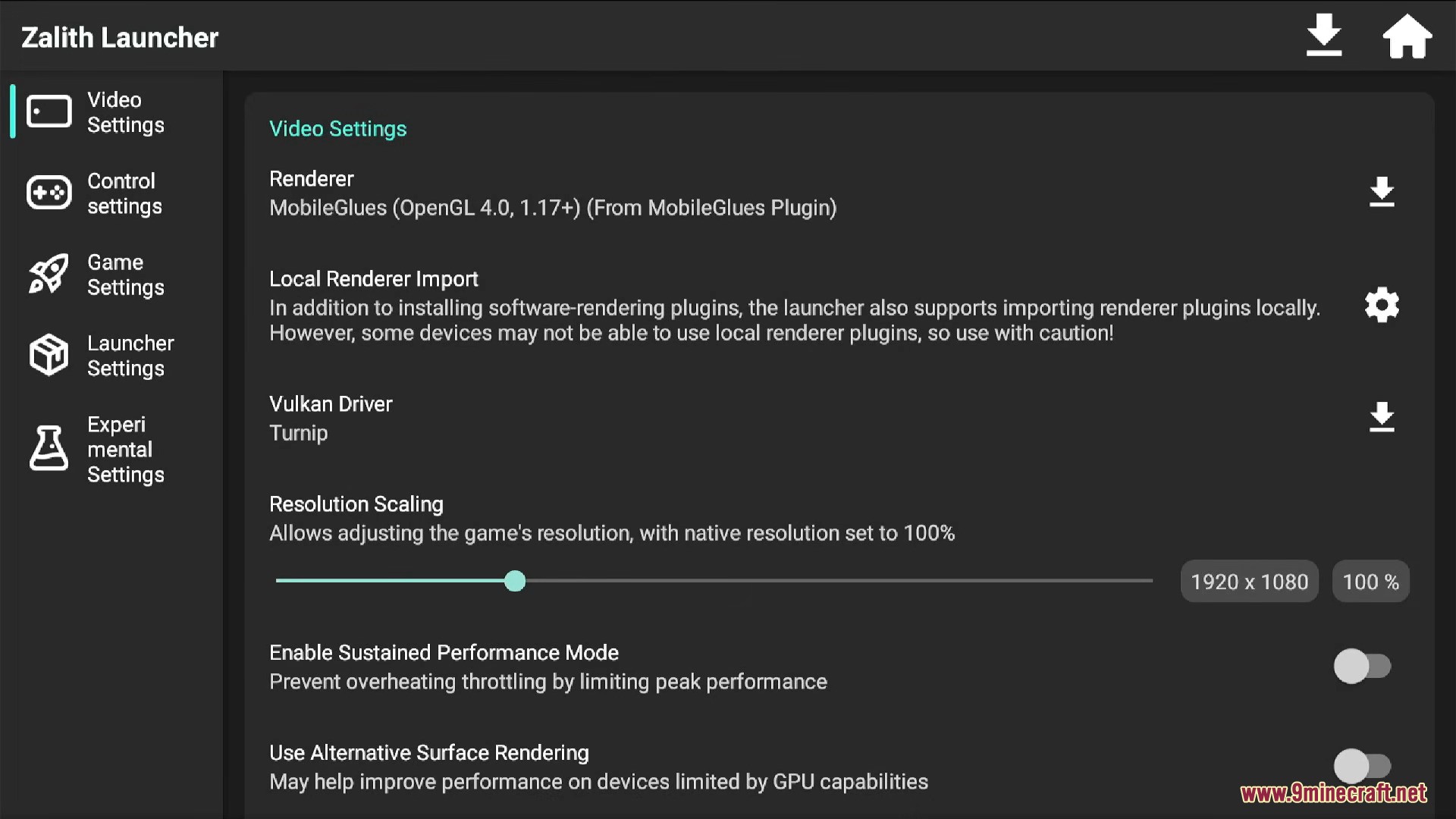Click the gamepad icon for Control settings

pos(48,193)
